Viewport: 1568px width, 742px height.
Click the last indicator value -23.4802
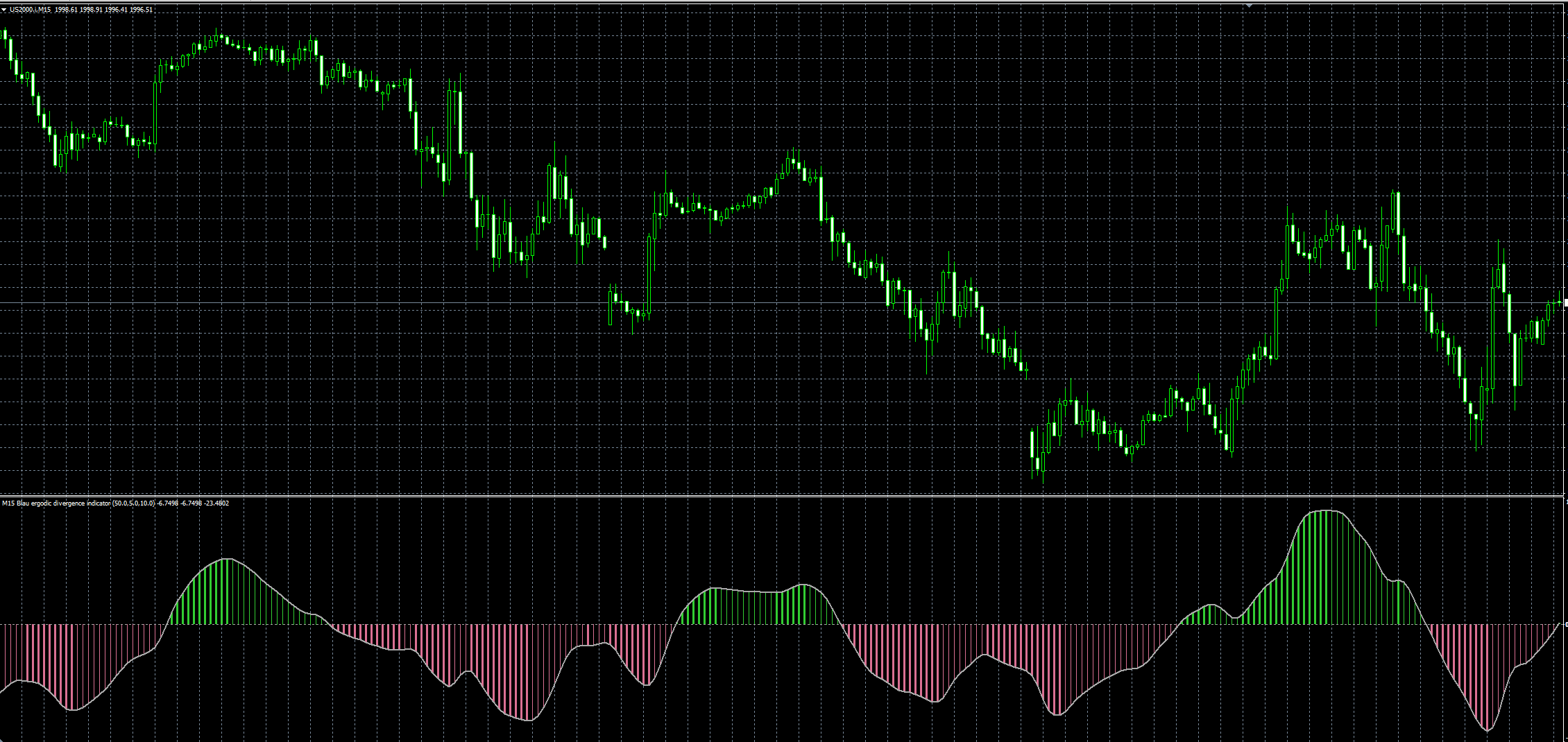click(216, 503)
